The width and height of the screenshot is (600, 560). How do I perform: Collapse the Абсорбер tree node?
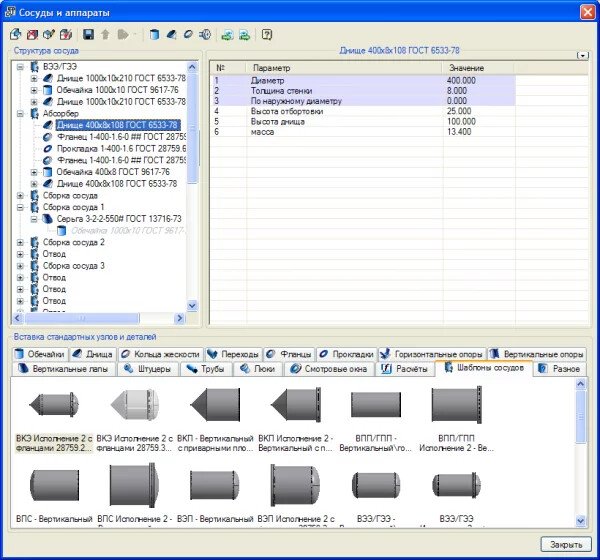point(21,113)
